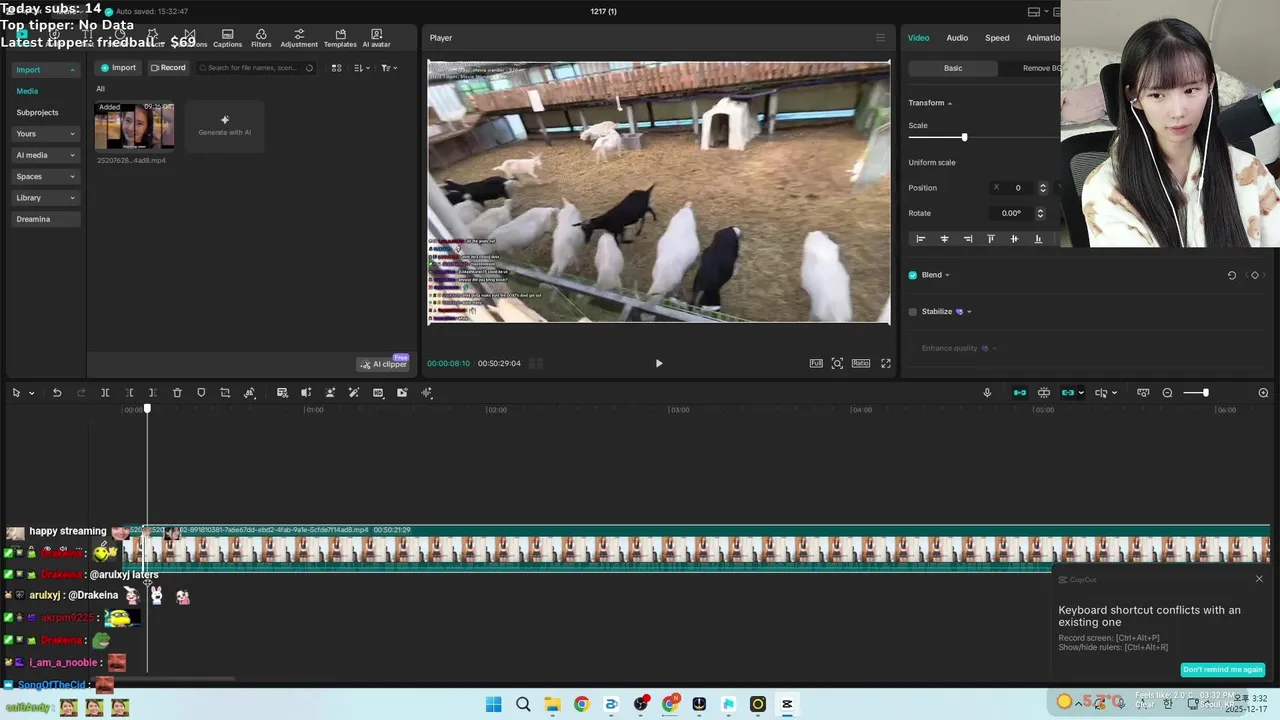Click the AI magic wand timeline tool
The height and width of the screenshot is (720, 1280).
click(354, 393)
